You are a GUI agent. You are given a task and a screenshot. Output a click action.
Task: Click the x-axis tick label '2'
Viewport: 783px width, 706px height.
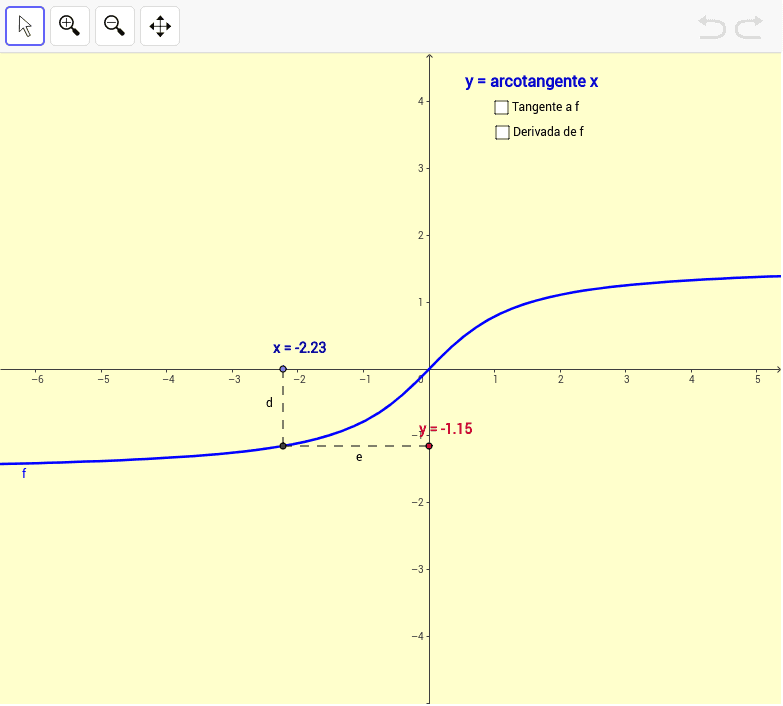561,379
